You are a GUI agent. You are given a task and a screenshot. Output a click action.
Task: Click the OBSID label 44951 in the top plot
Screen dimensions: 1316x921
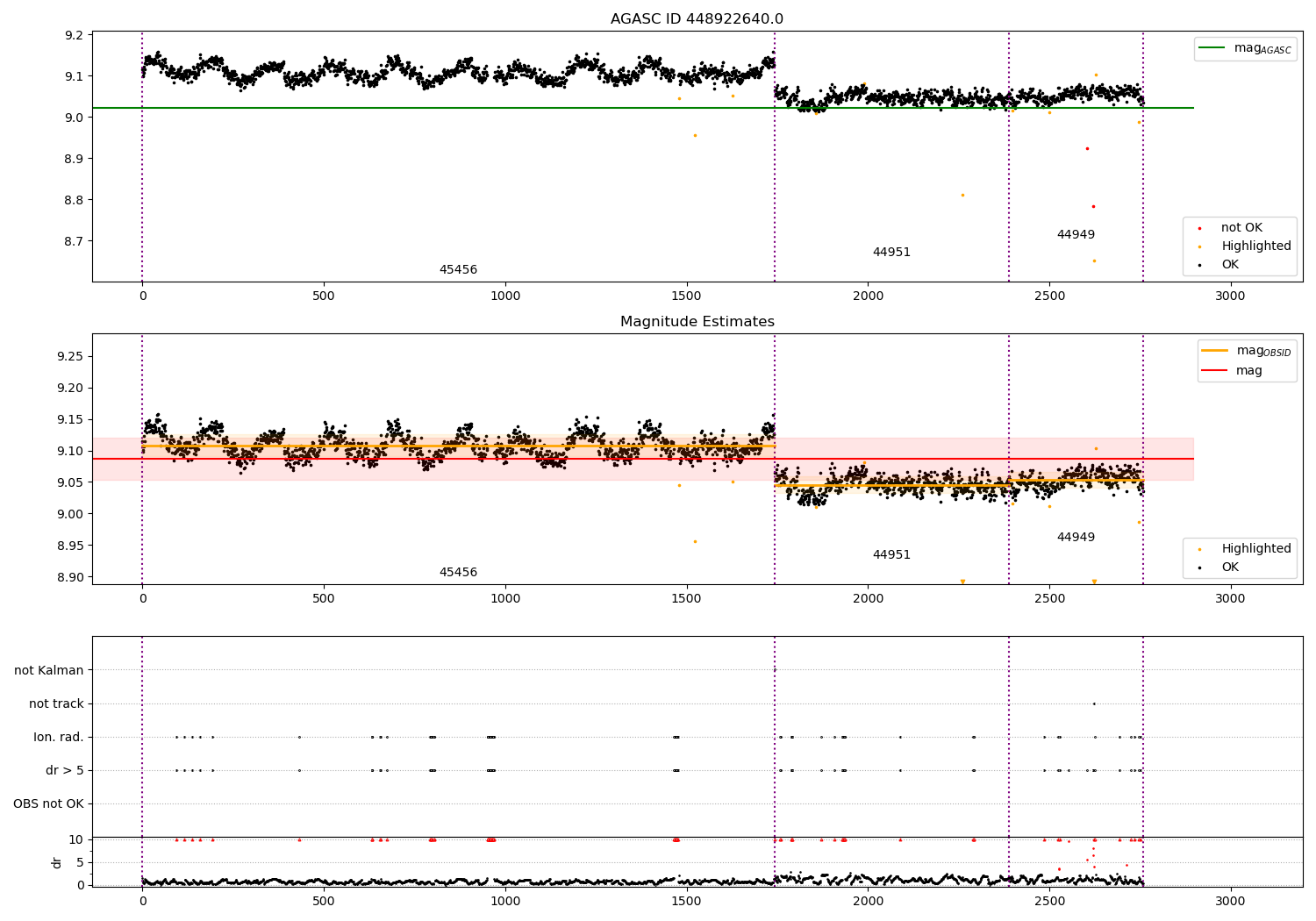pos(891,253)
